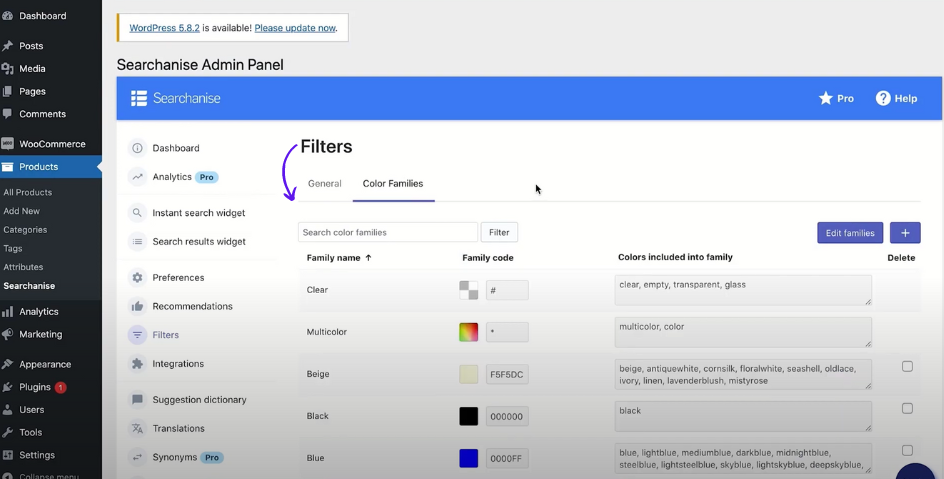Sort by Family name column arrow
This screenshot has width=944, height=479.
(x=368, y=258)
